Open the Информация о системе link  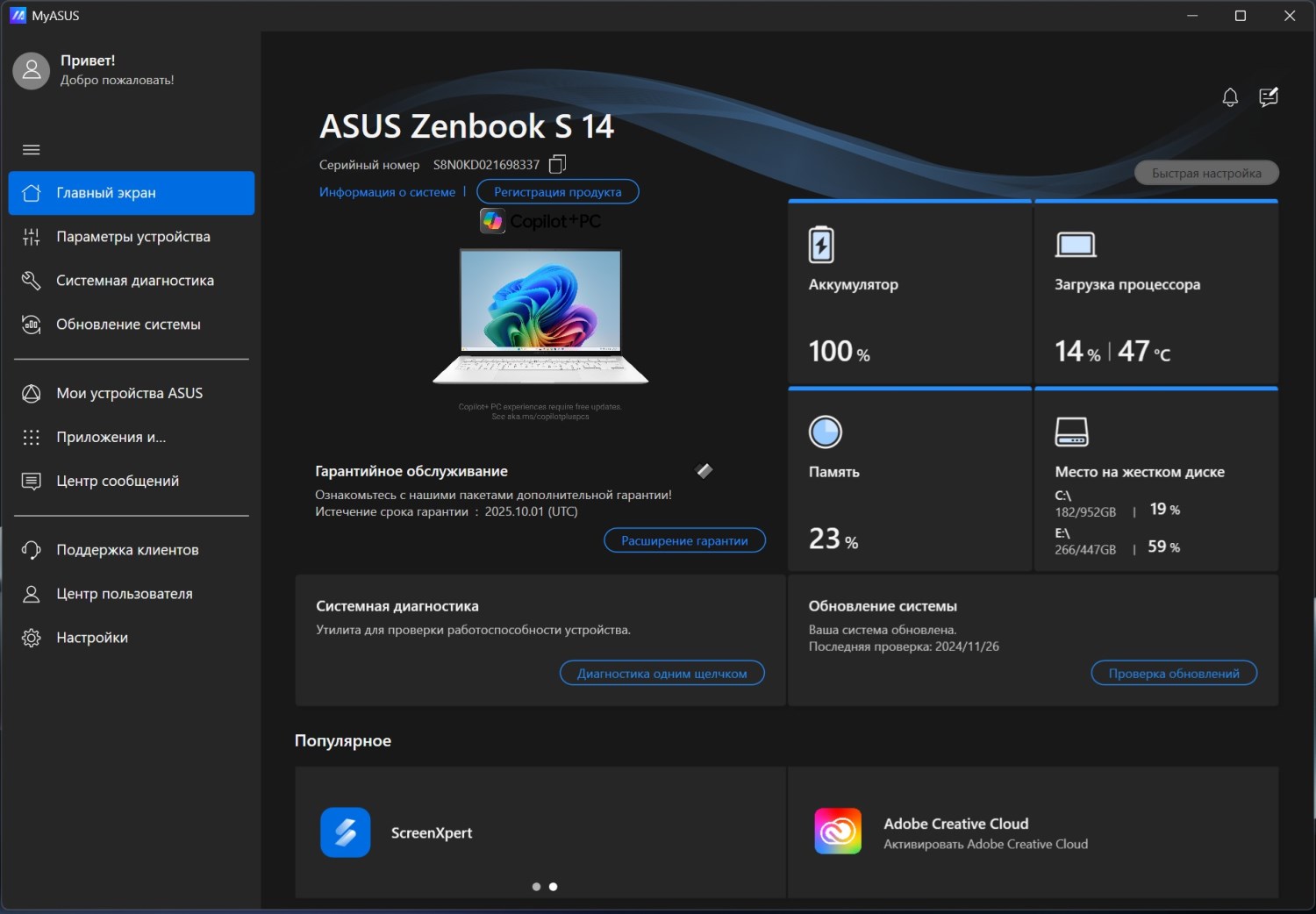(387, 192)
